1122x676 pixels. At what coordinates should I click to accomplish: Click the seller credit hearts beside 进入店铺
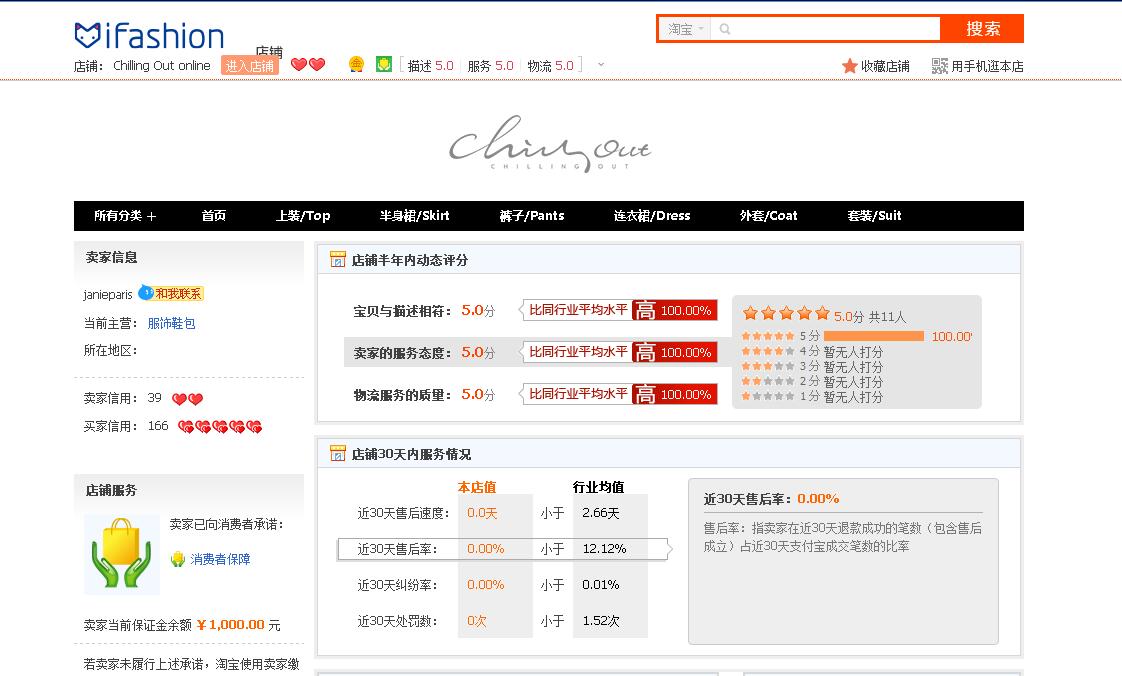tap(308, 64)
